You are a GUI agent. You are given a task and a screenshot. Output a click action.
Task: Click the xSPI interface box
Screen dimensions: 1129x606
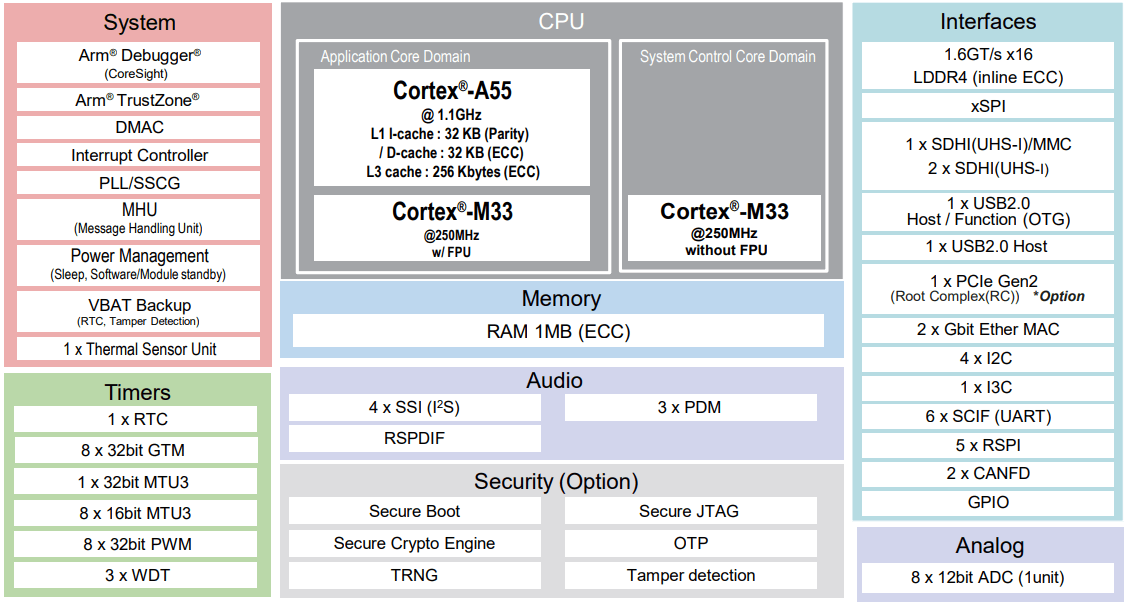click(x=987, y=106)
